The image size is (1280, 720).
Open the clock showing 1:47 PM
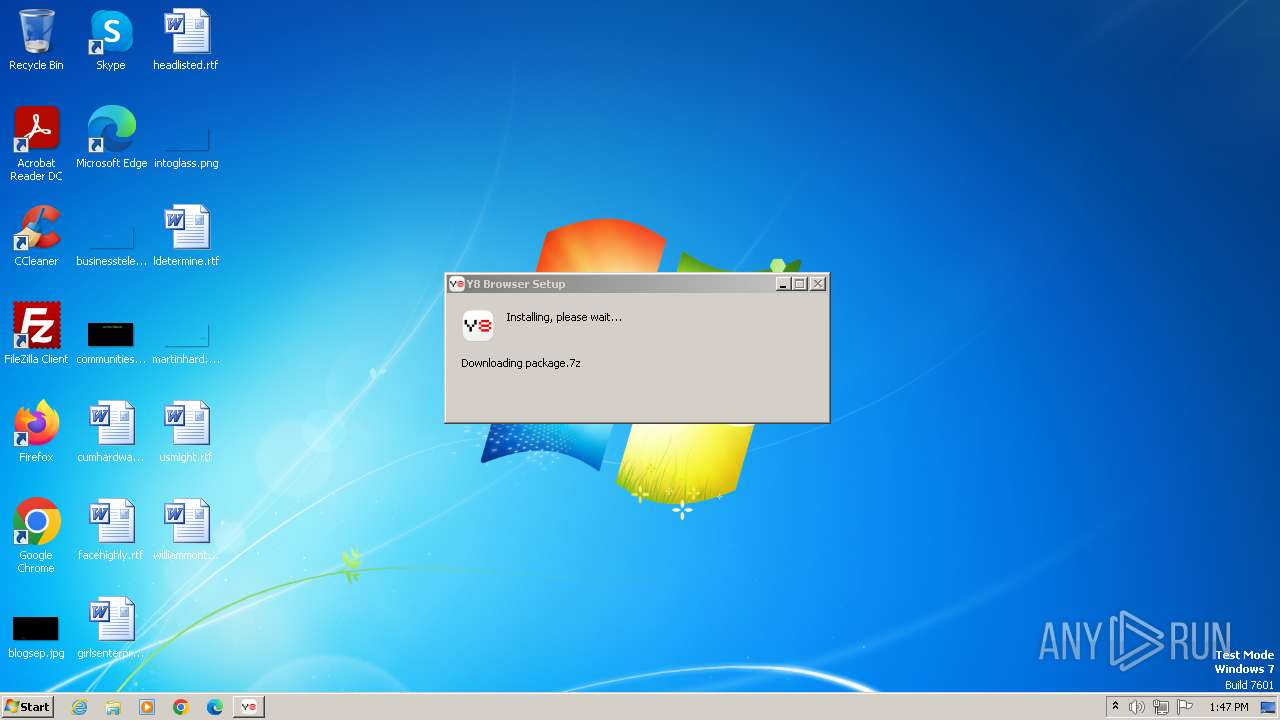tap(1228, 707)
